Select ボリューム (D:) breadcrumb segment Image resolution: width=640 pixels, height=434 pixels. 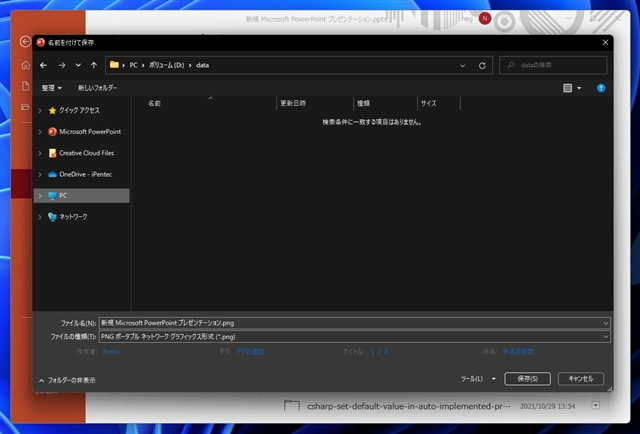tap(167, 65)
